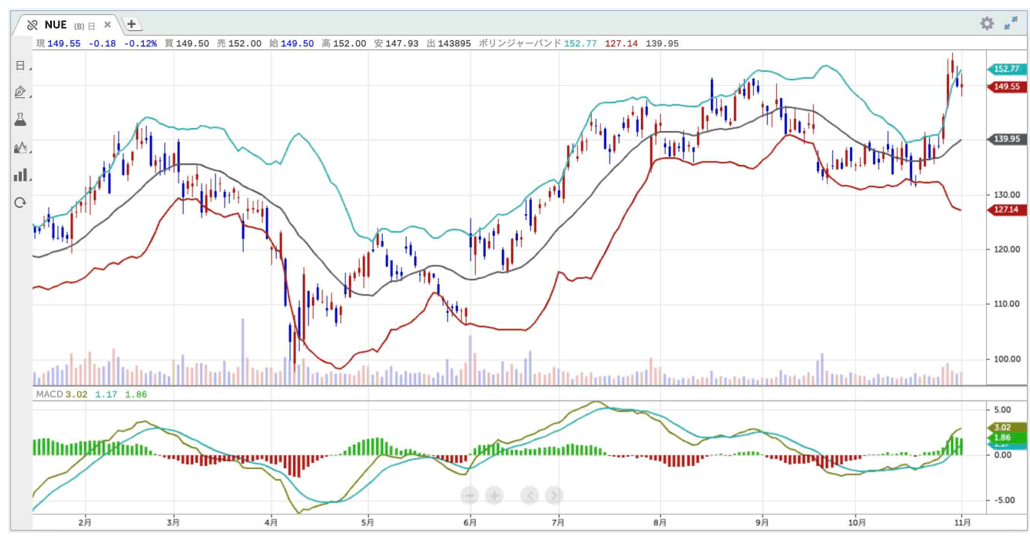Click the link icon beside NUE
1030x538 pixels.
[31, 25]
